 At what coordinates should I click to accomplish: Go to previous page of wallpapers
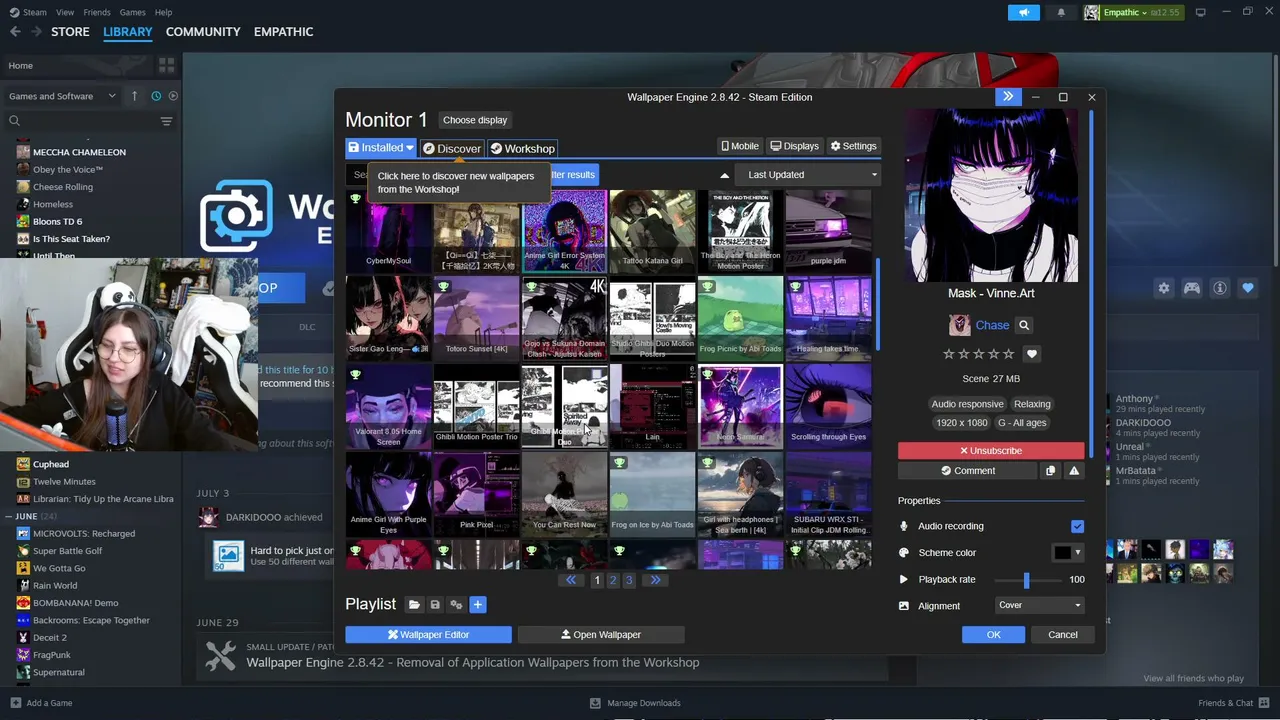click(x=571, y=580)
